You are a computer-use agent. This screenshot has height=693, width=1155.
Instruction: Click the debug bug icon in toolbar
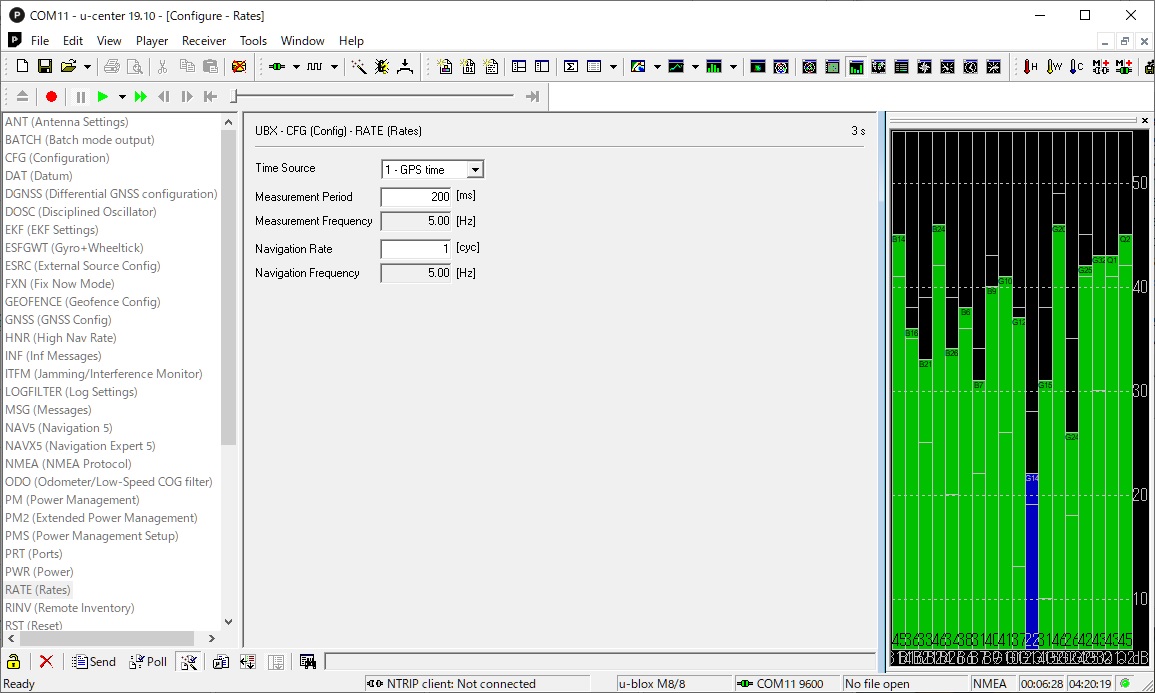click(382, 67)
